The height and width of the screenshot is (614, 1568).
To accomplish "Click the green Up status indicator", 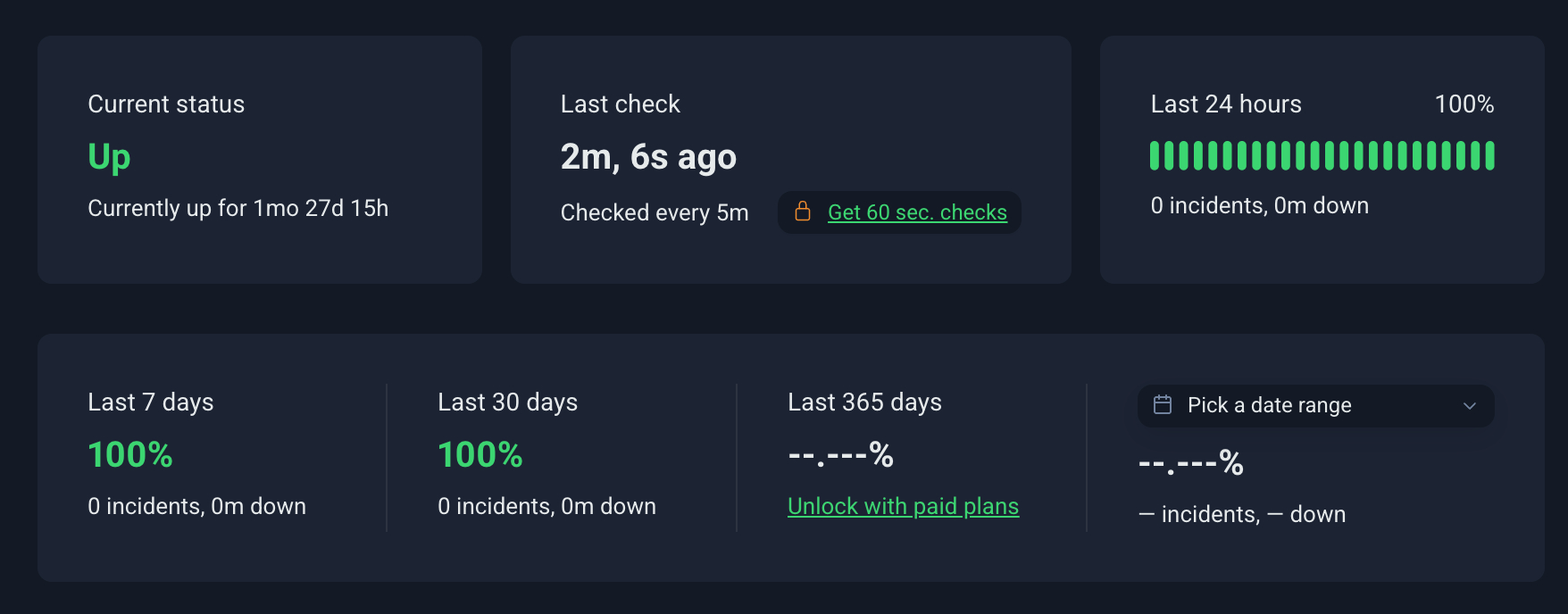I will (109, 156).
